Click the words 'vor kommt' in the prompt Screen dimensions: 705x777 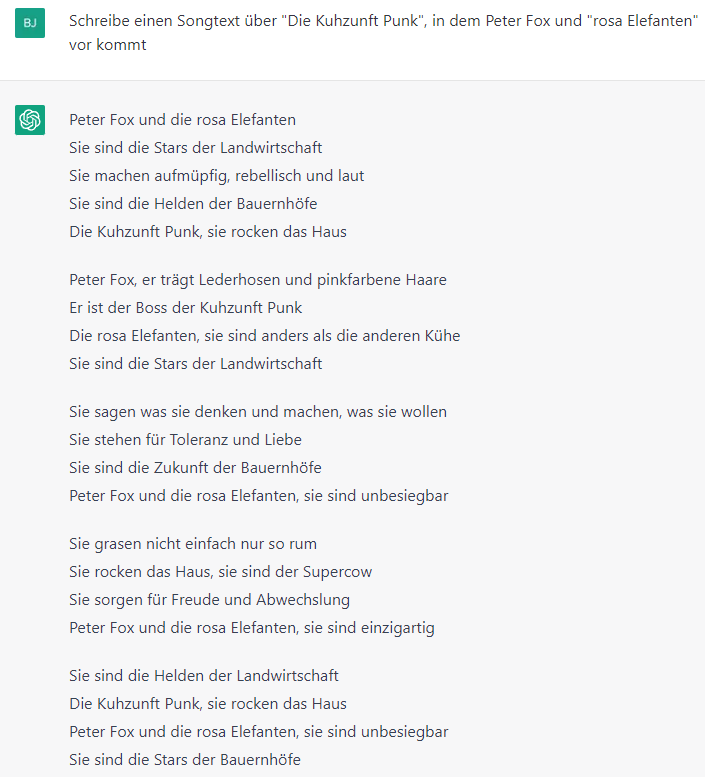(x=107, y=45)
